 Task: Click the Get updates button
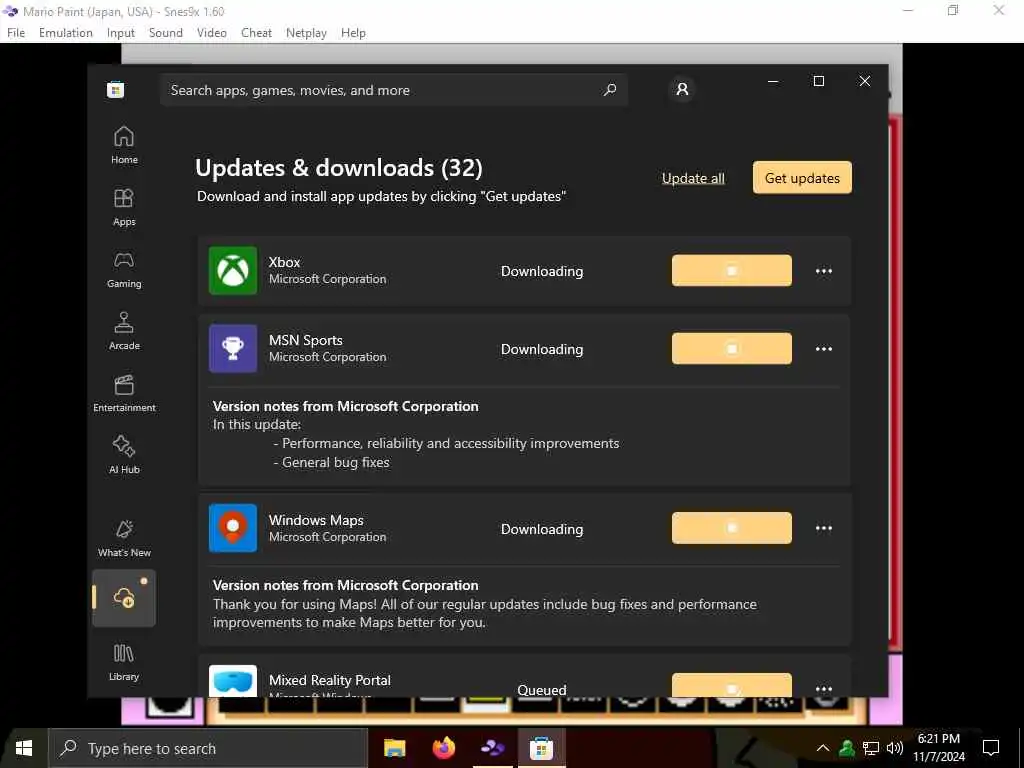tap(802, 178)
